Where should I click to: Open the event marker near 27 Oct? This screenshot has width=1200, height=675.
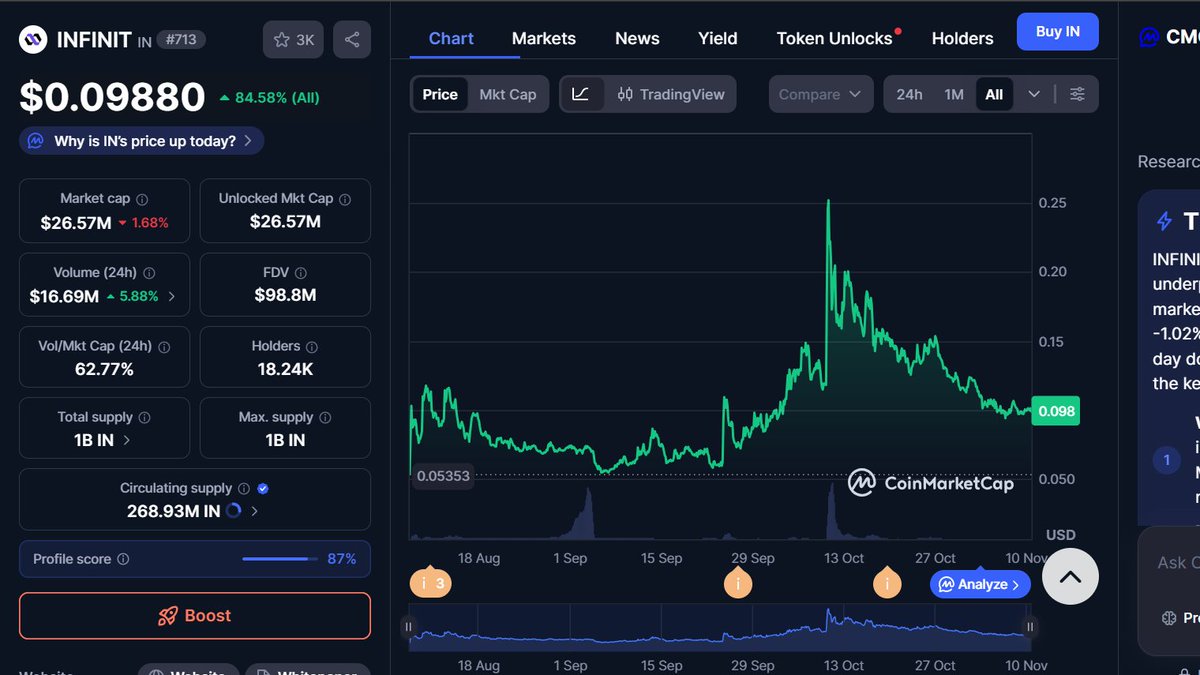point(886,583)
